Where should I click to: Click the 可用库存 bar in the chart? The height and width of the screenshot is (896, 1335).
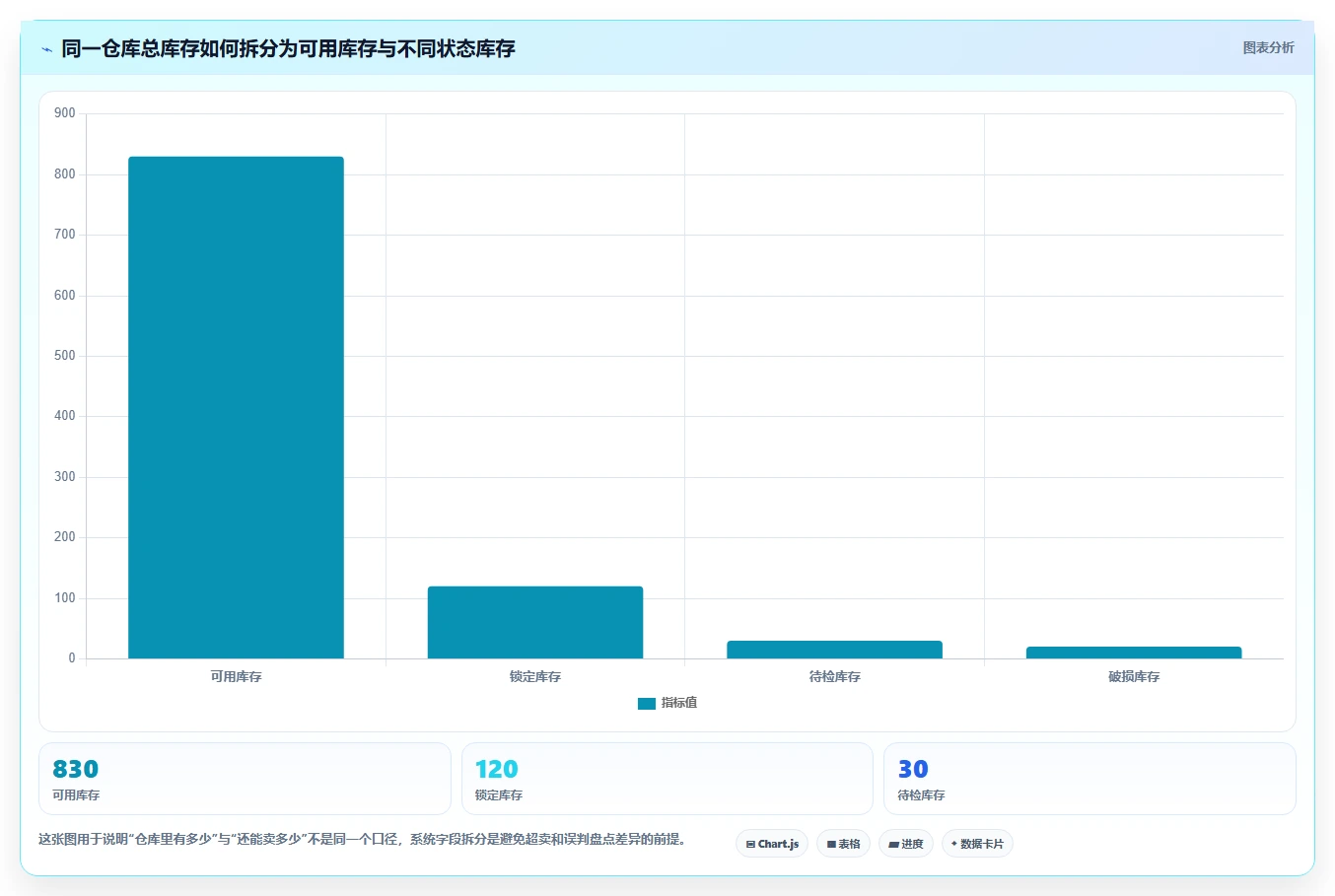click(236, 407)
